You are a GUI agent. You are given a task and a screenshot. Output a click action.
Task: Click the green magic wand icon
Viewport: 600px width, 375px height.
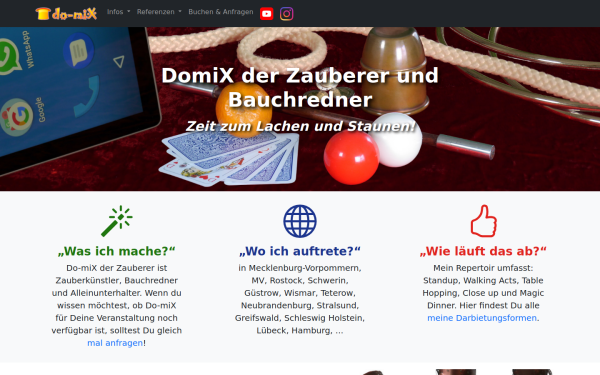[117, 221]
